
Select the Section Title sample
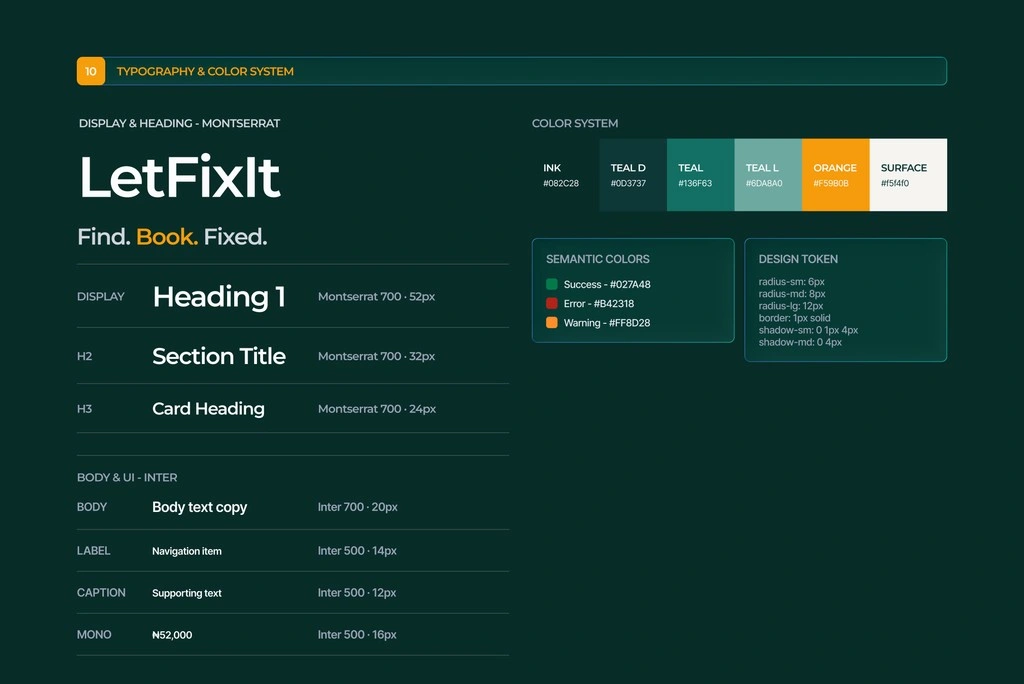coord(219,356)
